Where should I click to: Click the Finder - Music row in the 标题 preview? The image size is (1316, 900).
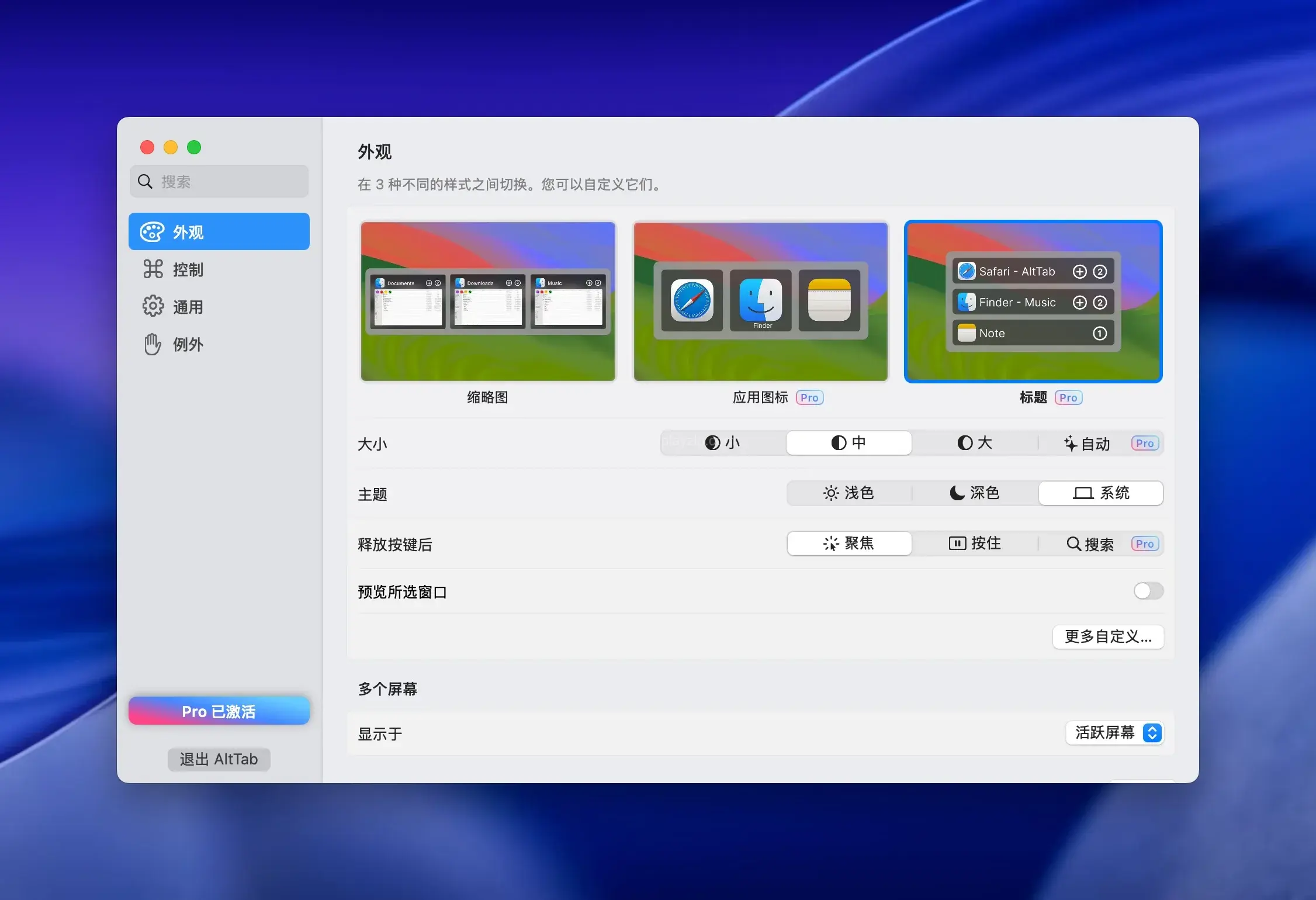point(1033,302)
